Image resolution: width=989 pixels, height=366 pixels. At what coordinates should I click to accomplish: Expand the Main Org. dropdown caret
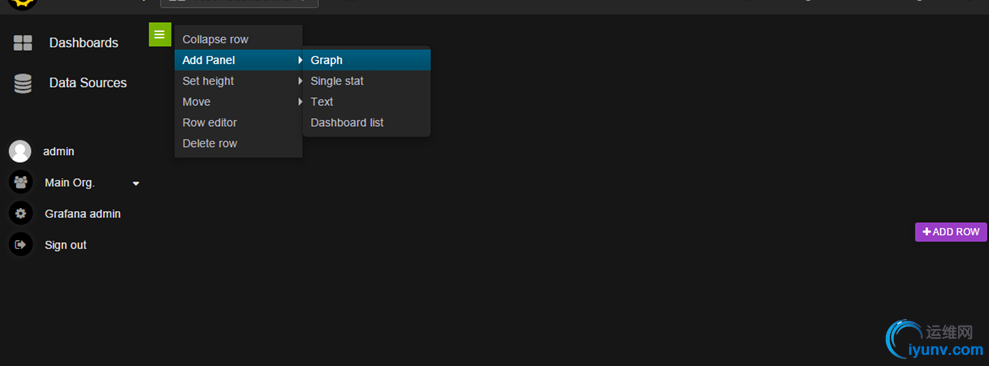(x=136, y=184)
